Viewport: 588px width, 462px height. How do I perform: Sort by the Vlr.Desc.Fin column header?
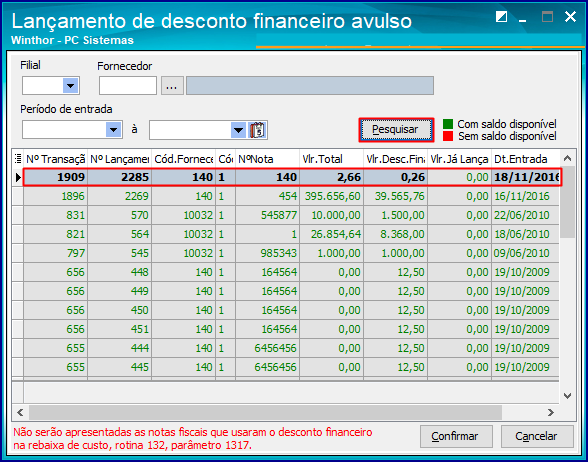click(x=396, y=159)
